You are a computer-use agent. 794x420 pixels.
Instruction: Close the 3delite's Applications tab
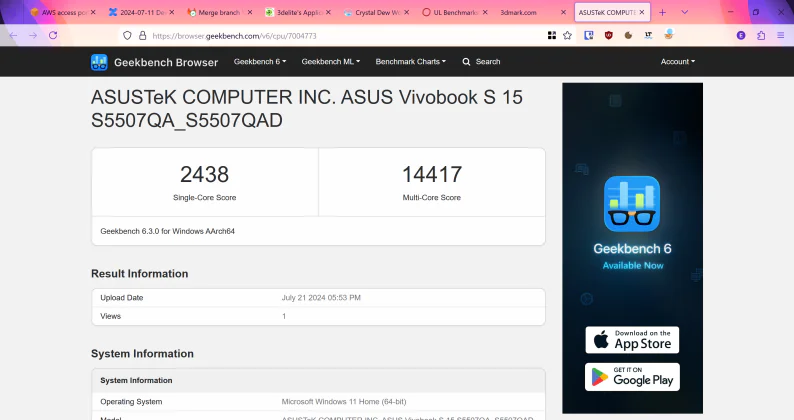pyautogui.click(x=328, y=12)
